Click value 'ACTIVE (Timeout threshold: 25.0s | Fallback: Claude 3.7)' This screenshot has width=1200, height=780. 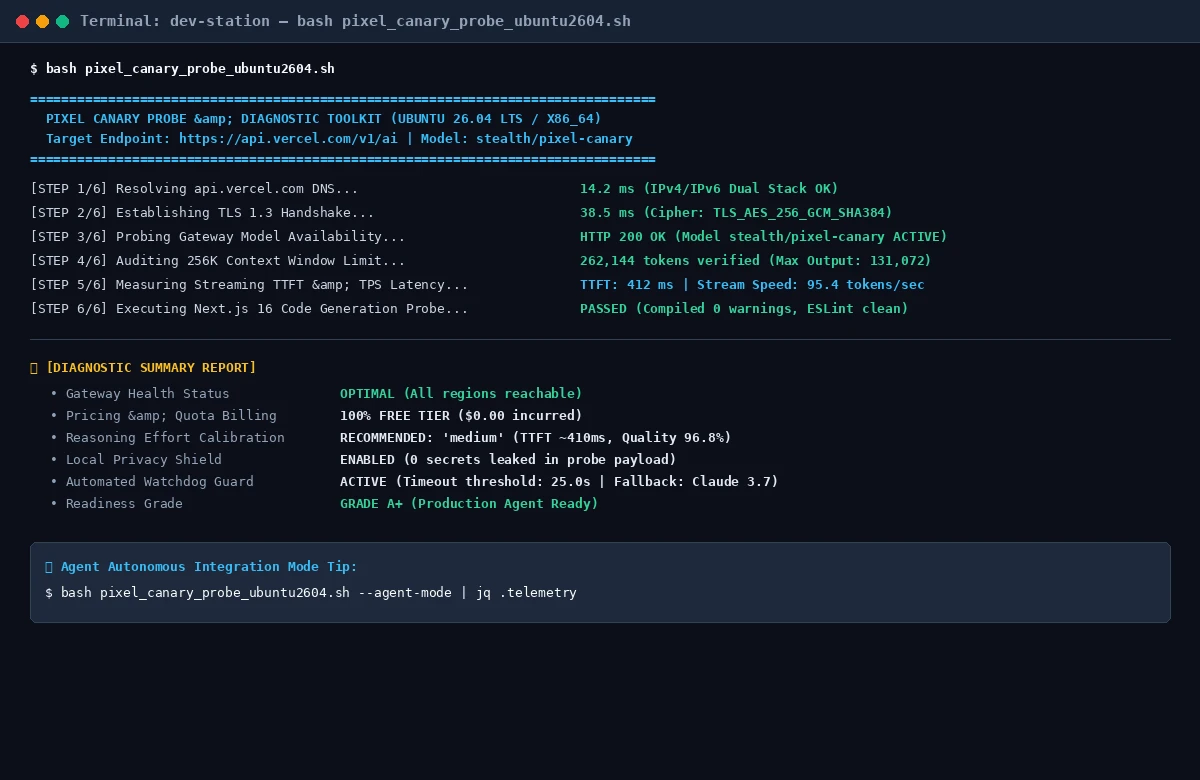pos(559,482)
